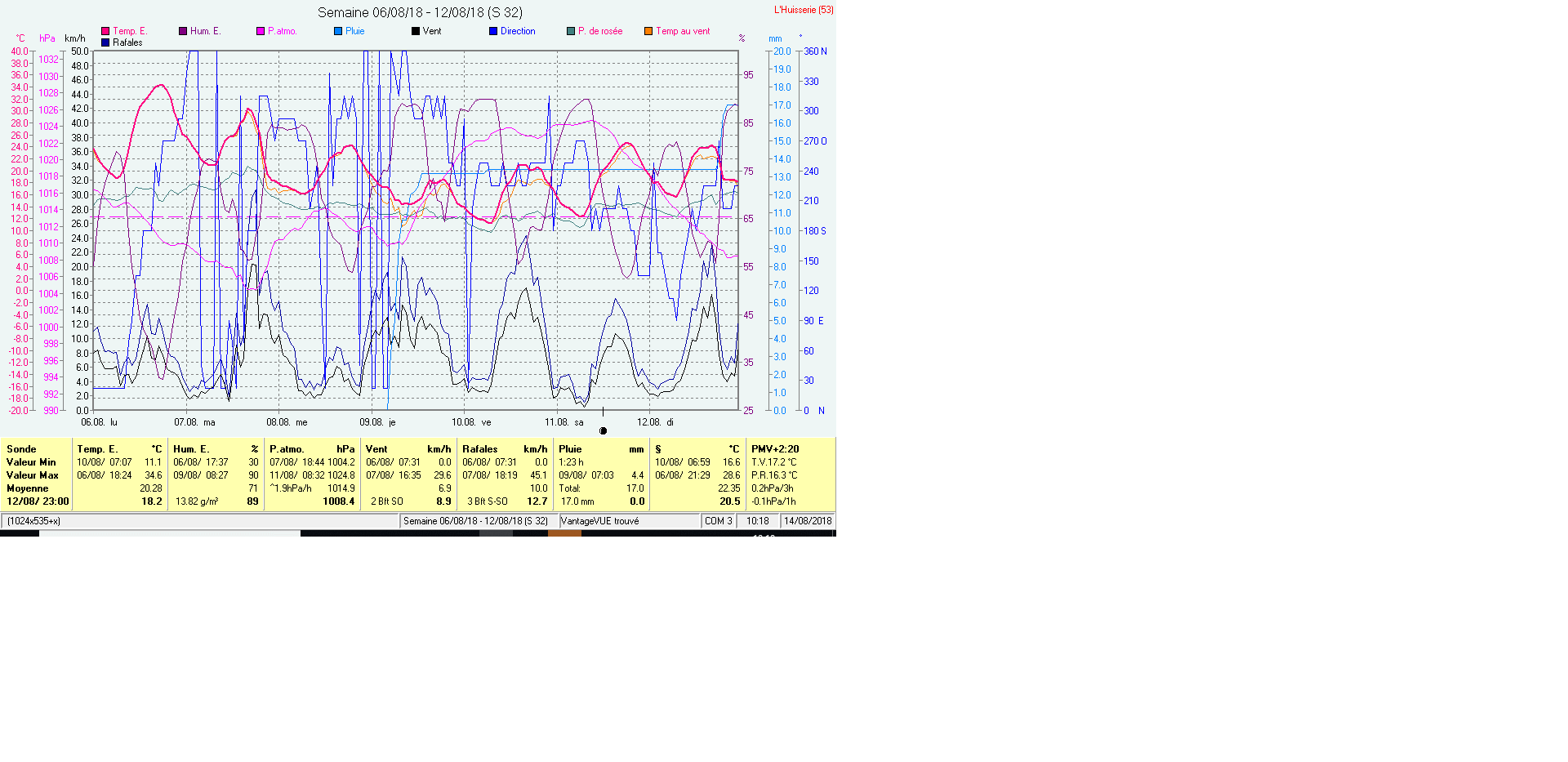Select the Pluie legend entry

pyautogui.click(x=350, y=31)
